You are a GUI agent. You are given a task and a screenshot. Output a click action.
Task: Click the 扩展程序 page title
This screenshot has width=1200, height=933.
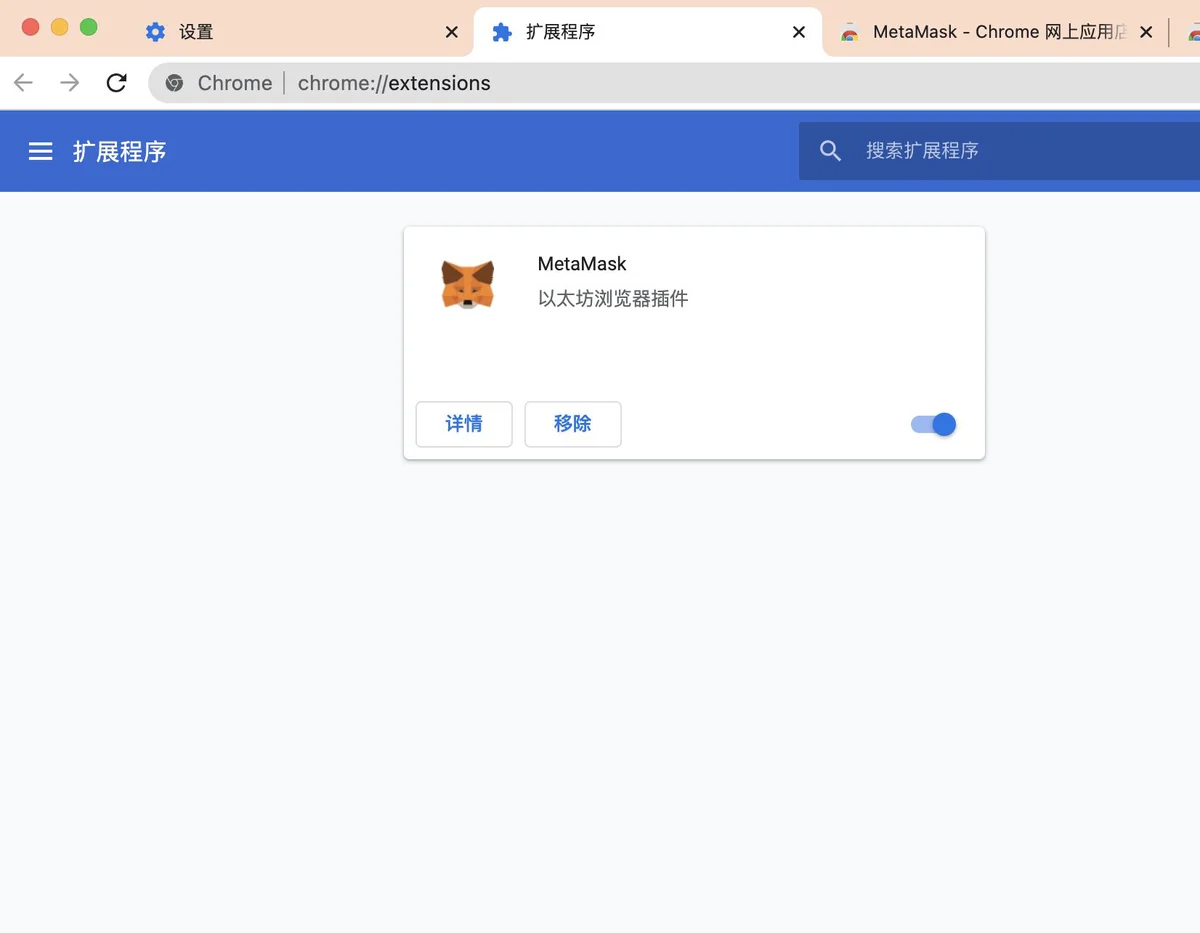(120, 151)
